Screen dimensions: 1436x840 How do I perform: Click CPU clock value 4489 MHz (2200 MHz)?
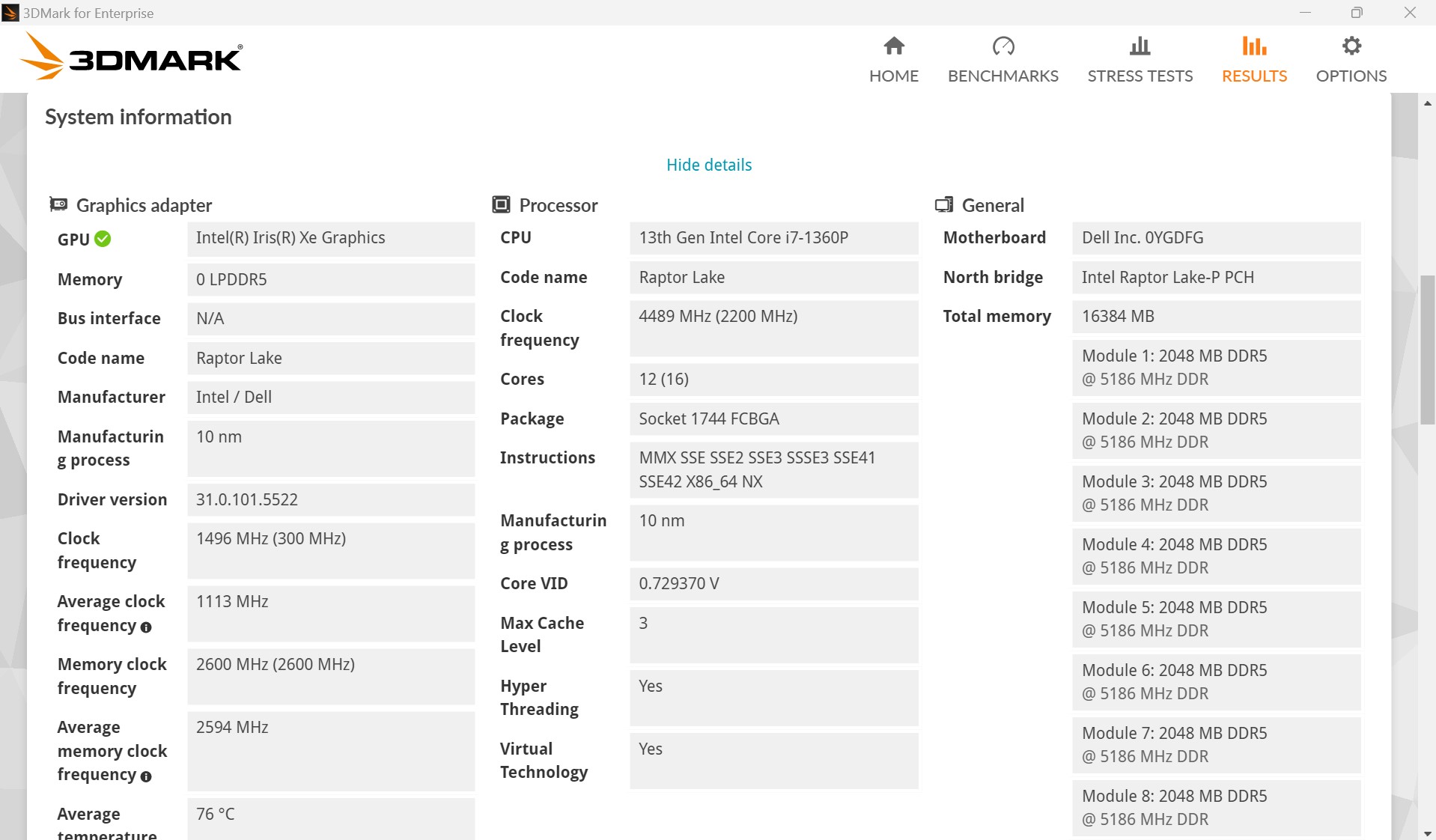pyautogui.click(x=773, y=328)
